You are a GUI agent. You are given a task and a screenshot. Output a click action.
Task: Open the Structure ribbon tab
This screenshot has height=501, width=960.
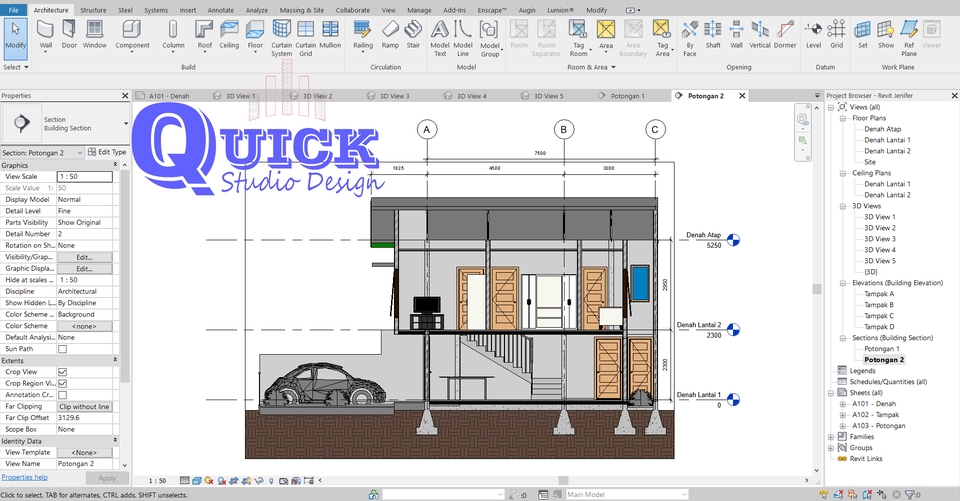(93, 10)
